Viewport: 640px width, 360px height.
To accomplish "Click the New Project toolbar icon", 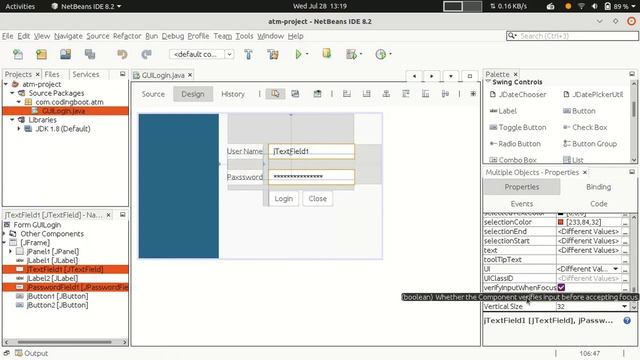I will click(42, 54).
